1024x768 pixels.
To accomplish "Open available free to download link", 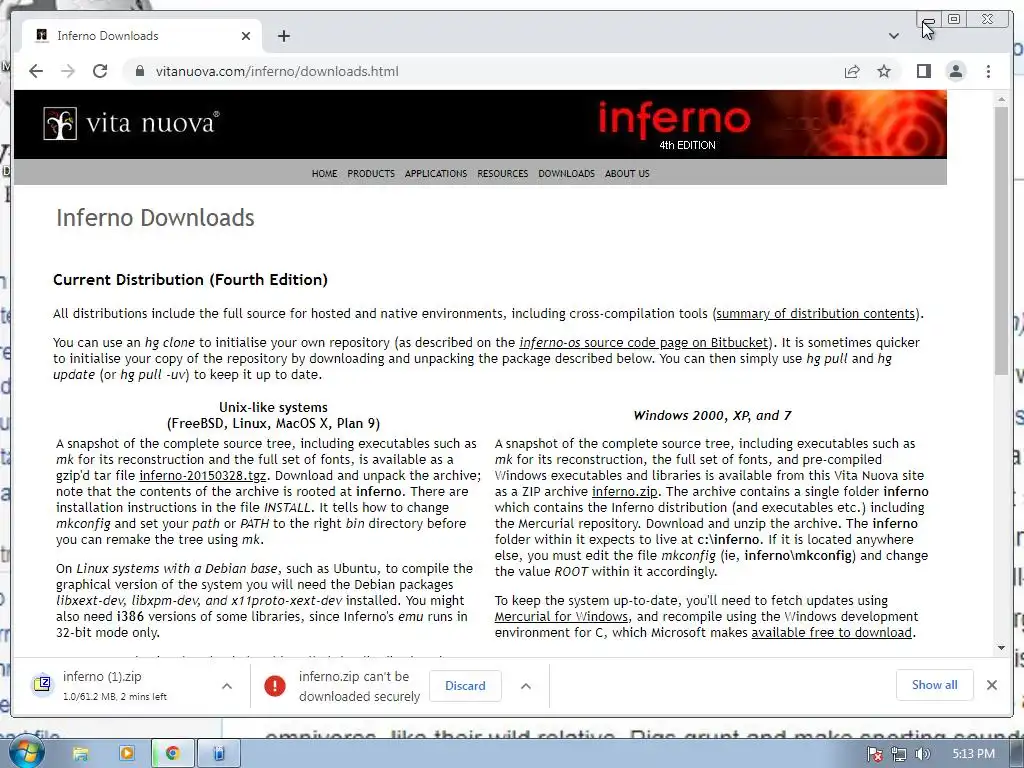I will pyautogui.click(x=831, y=633).
